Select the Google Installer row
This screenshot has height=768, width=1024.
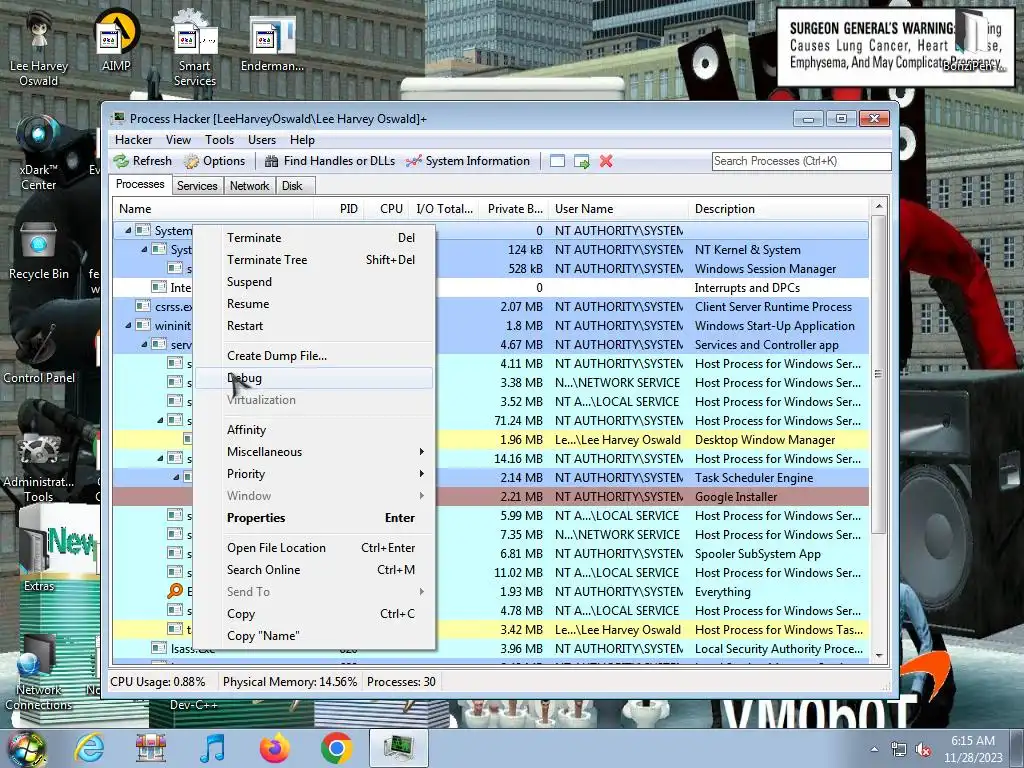pos(490,497)
